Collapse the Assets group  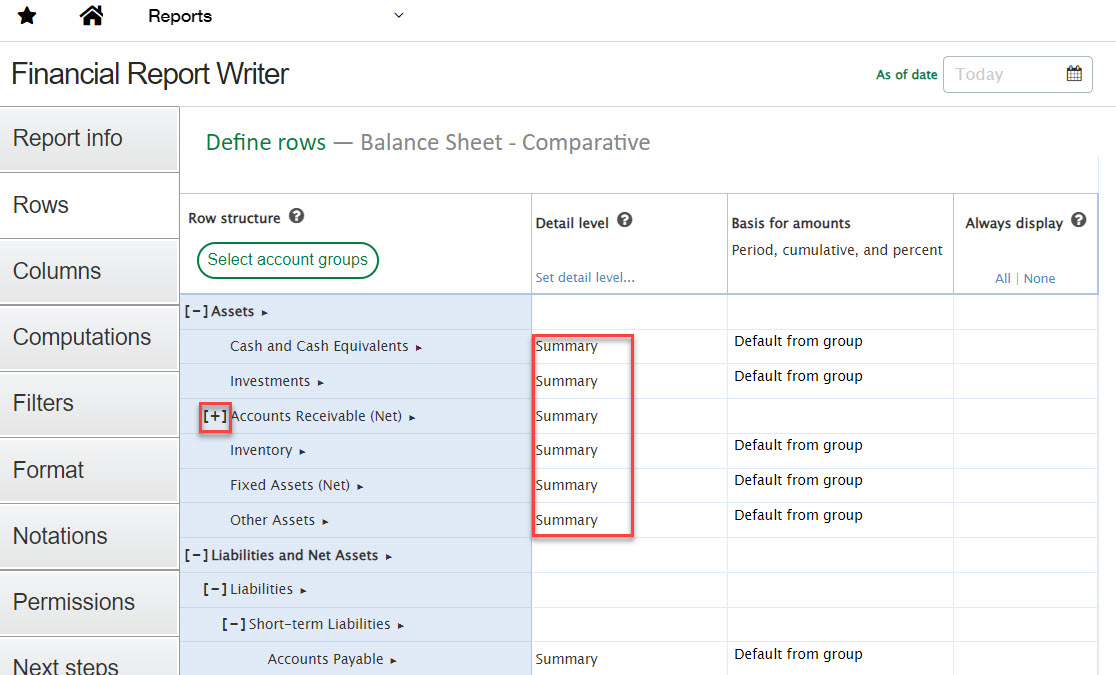(x=196, y=312)
